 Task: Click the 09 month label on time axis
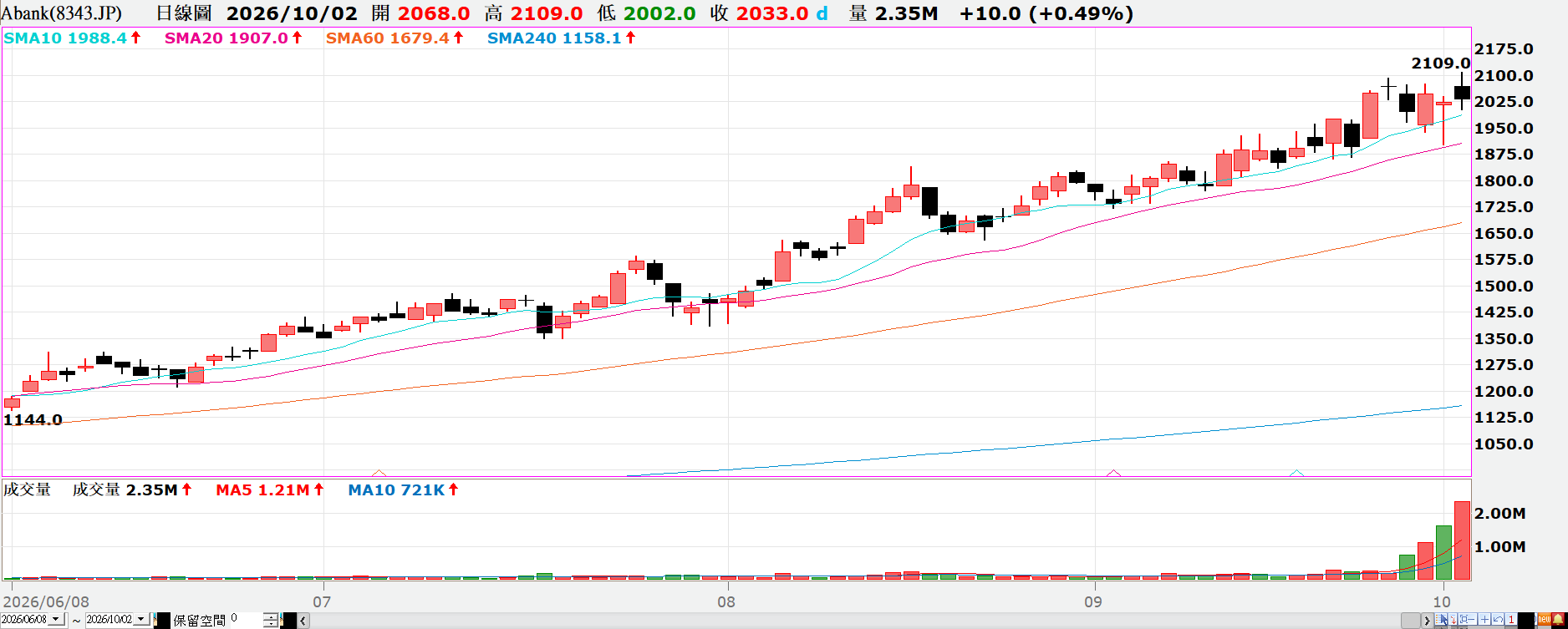(x=1093, y=601)
